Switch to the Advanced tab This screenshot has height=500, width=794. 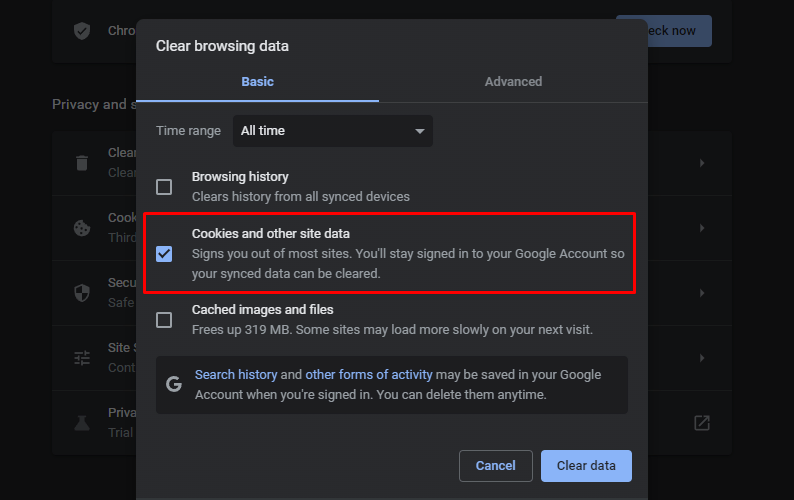(513, 82)
